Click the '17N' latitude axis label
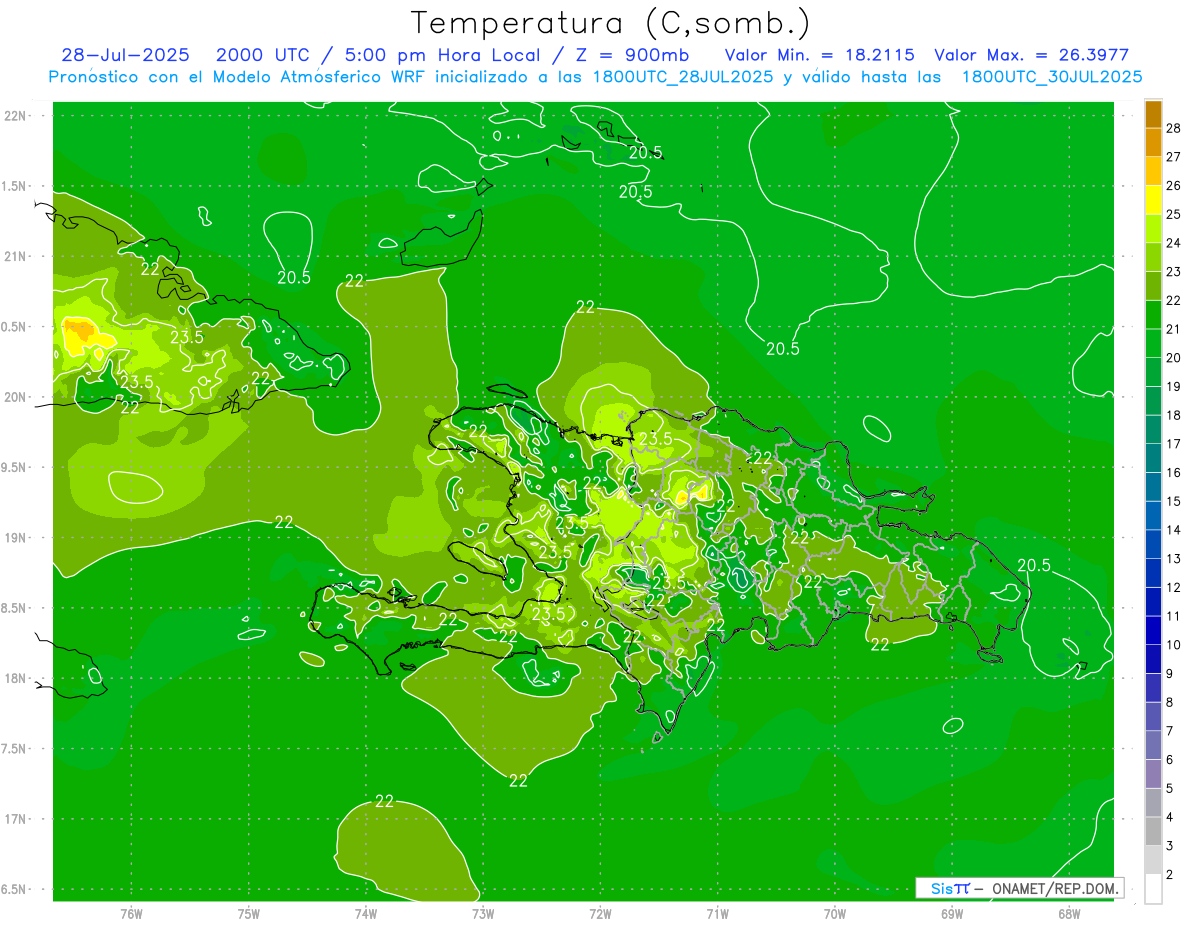The height and width of the screenshot is (927, 1200). (x=15, y=819)
